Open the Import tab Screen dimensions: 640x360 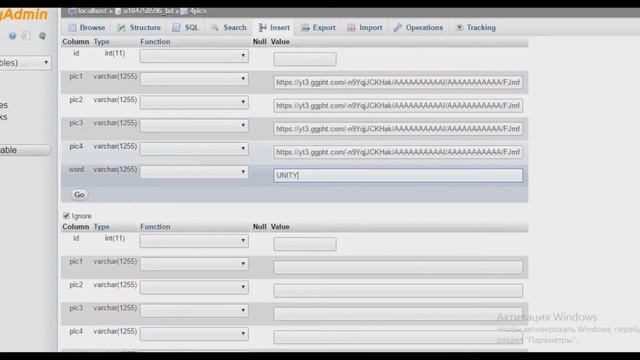click(x=364, y=28)
